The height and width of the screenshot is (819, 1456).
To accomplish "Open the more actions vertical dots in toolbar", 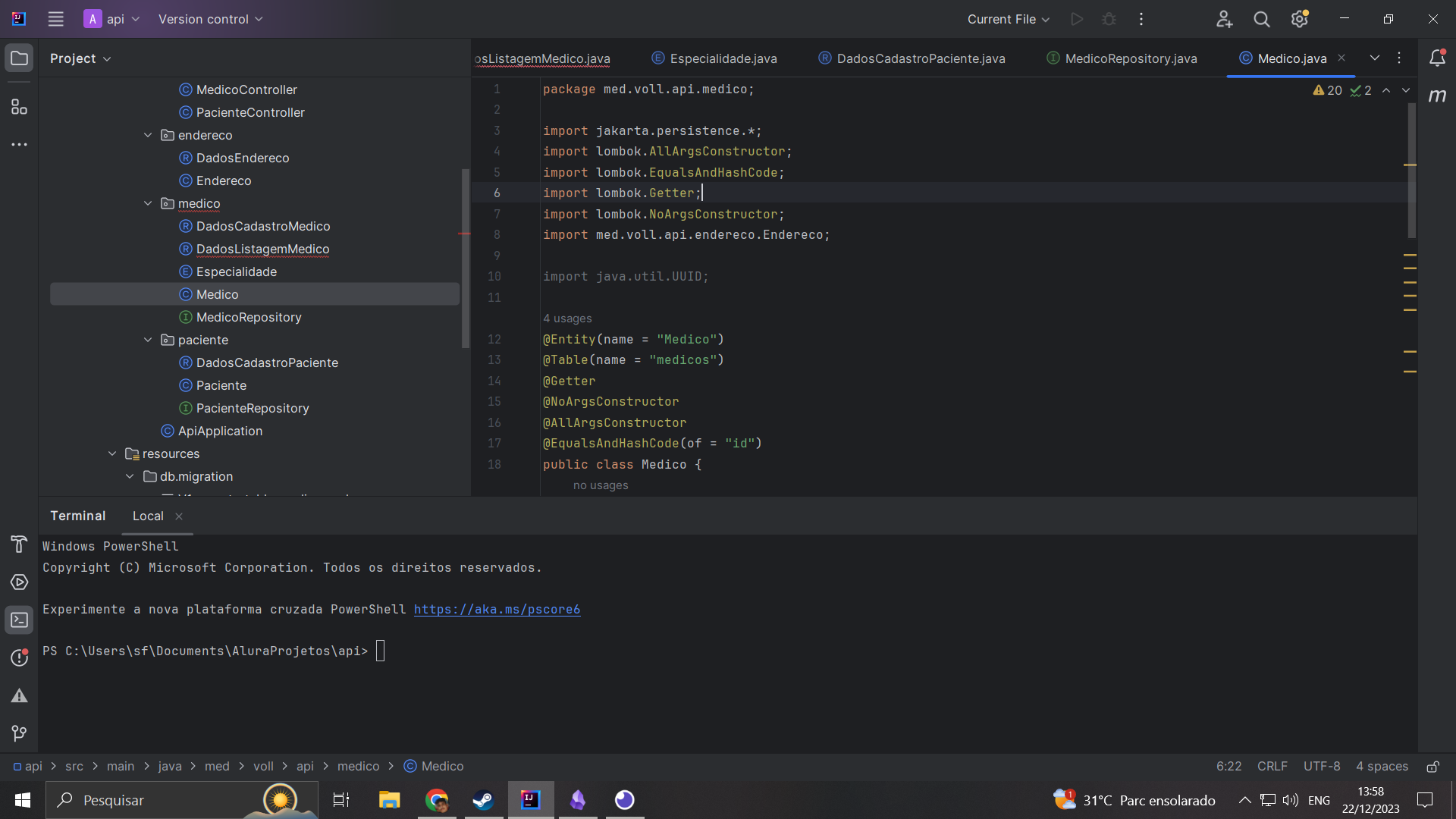I will click(1141, 19).
